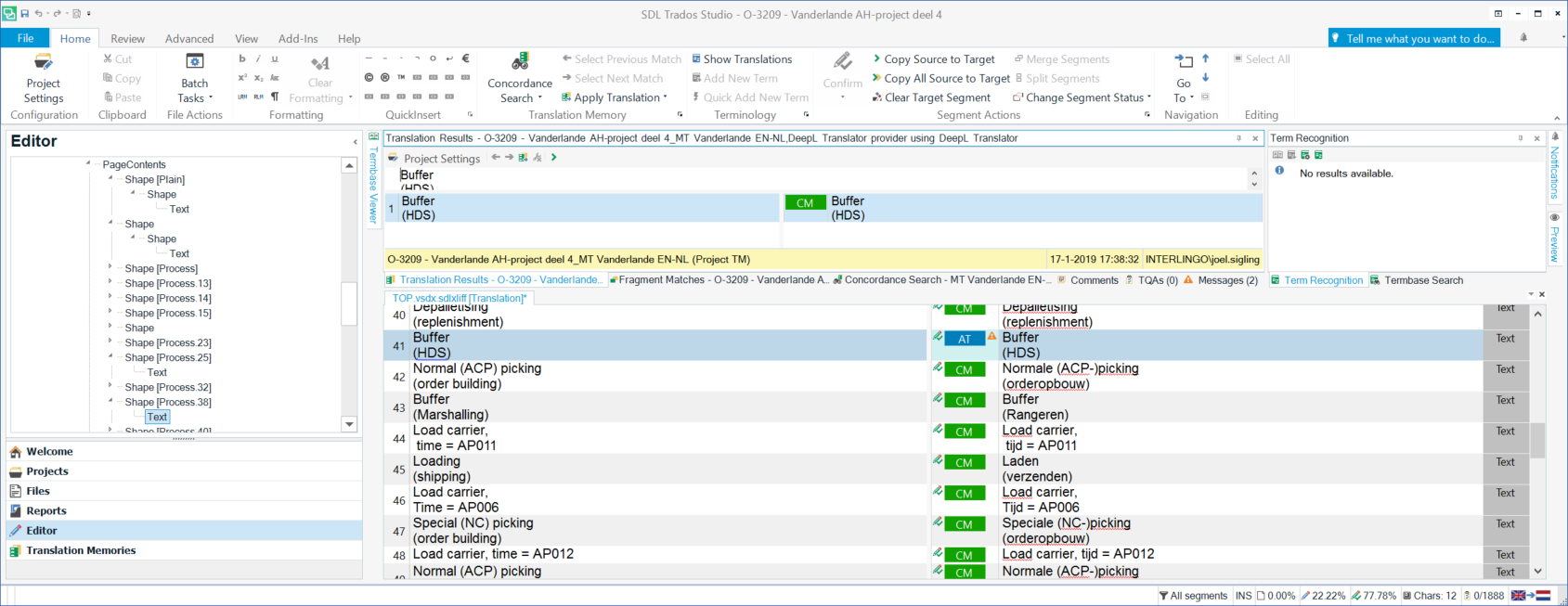Open Change Segment Status dropdown

click(x=1082, y=97)
